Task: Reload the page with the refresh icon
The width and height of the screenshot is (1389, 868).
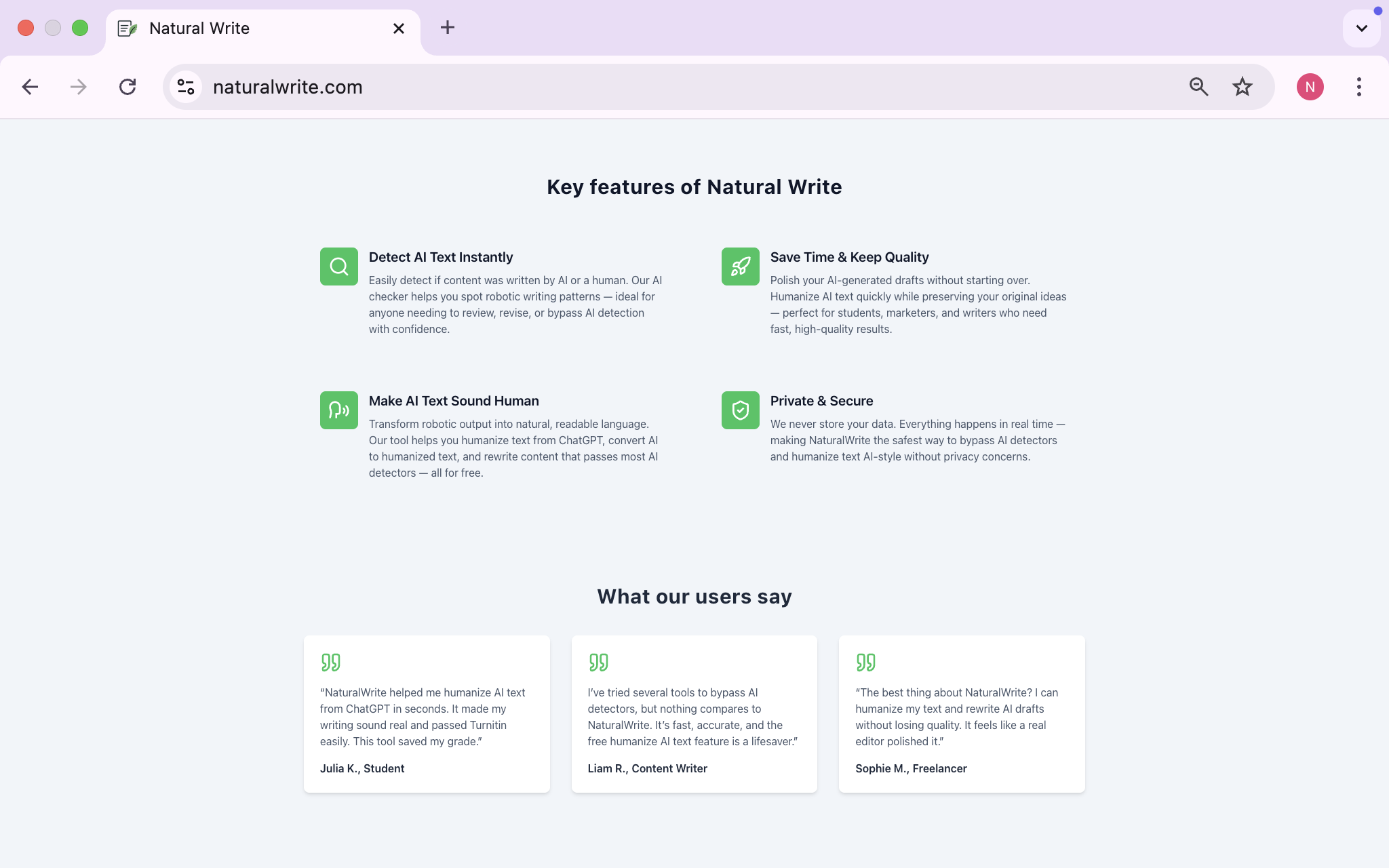Action: pos(128,87)
